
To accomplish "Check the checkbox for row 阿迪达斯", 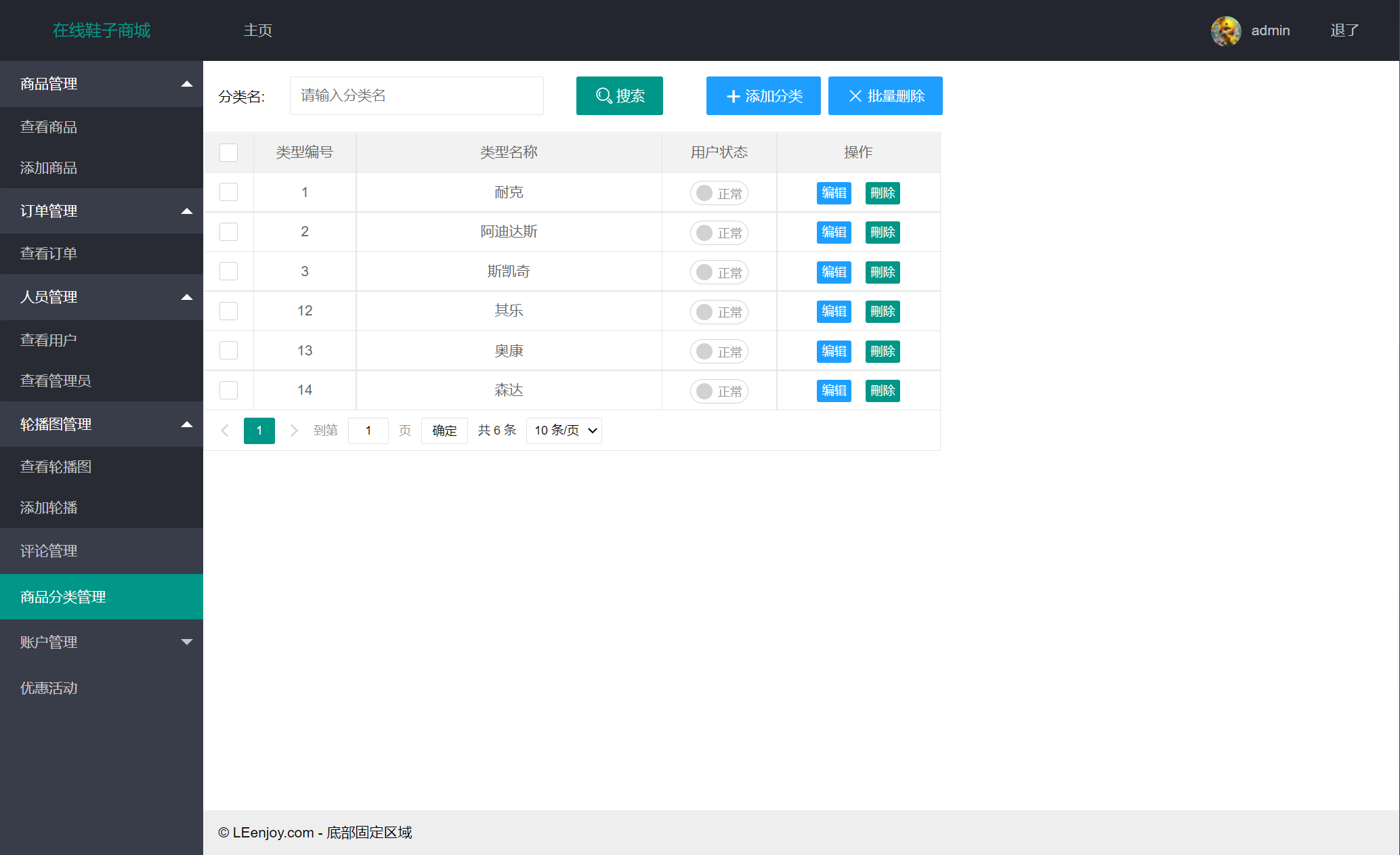I will click(x=228, y=232).
